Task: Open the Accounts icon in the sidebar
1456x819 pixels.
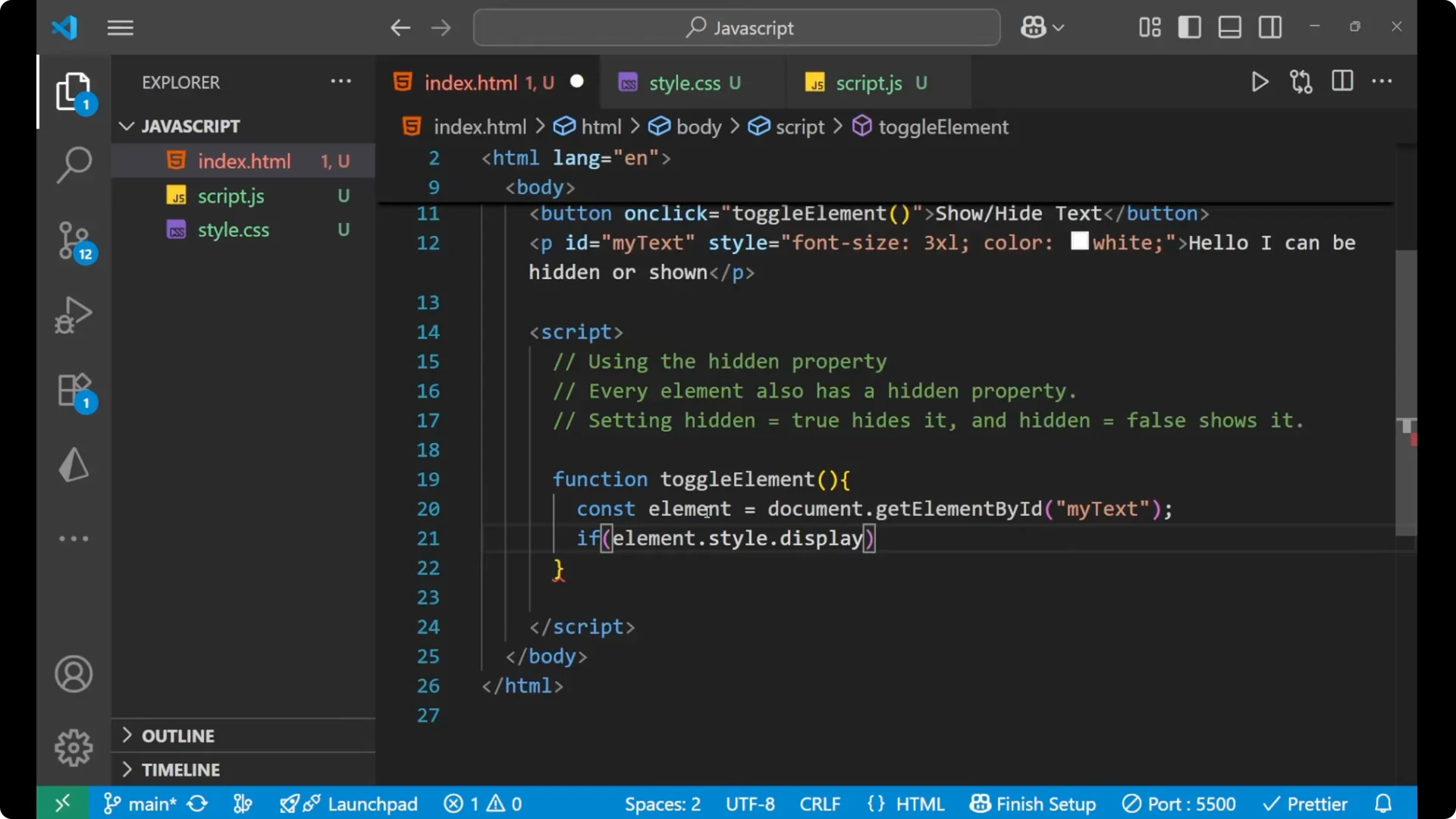Action: (x=74, y=674)
